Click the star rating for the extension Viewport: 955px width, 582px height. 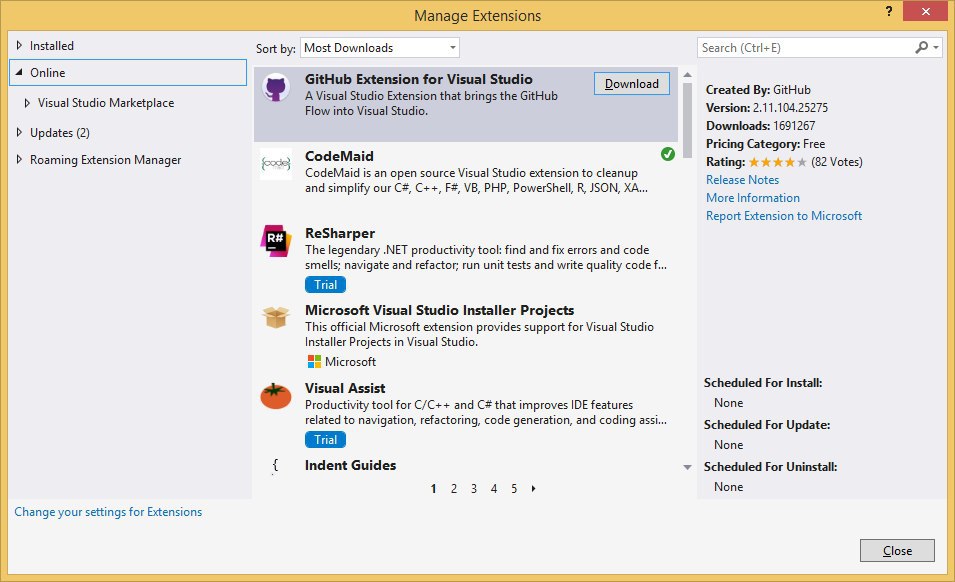click(778, 162)
